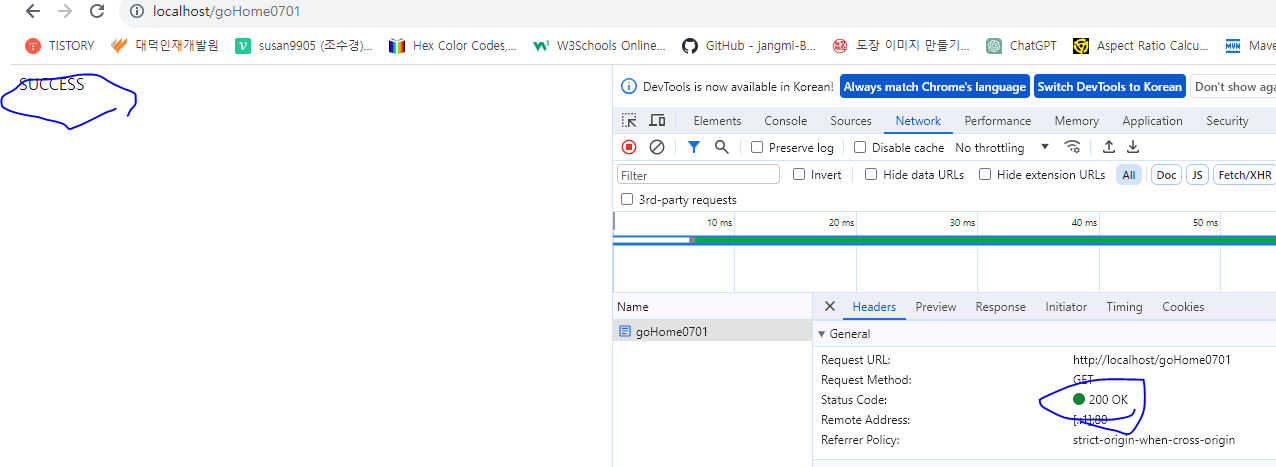
Task: Open the 대덕인재개발원 bookmark
Action: pyautogui.click(x=165, y=45)
